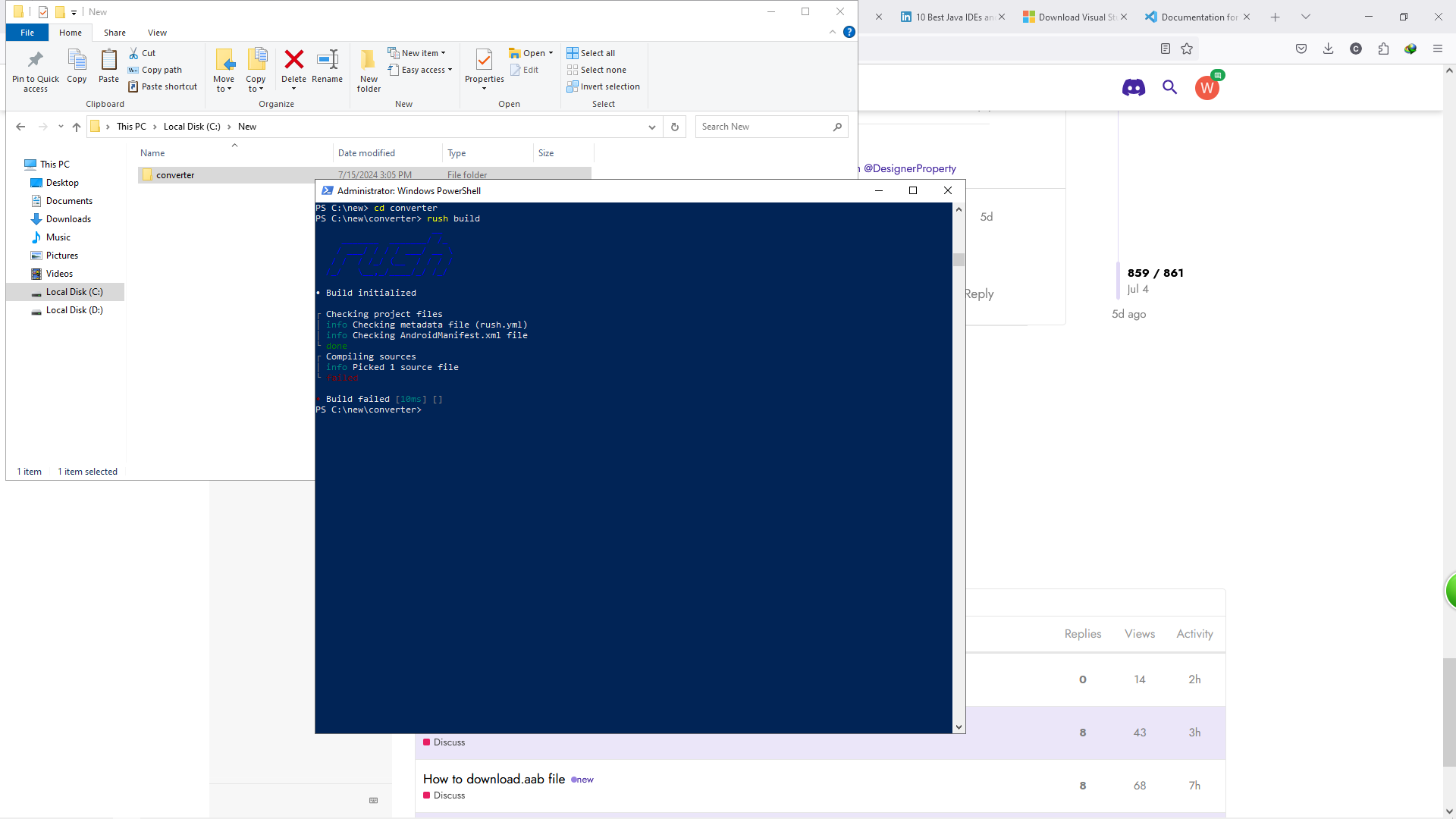Switch to the View ribbon tab
The image size is (1456, 819).
point(157,33)
